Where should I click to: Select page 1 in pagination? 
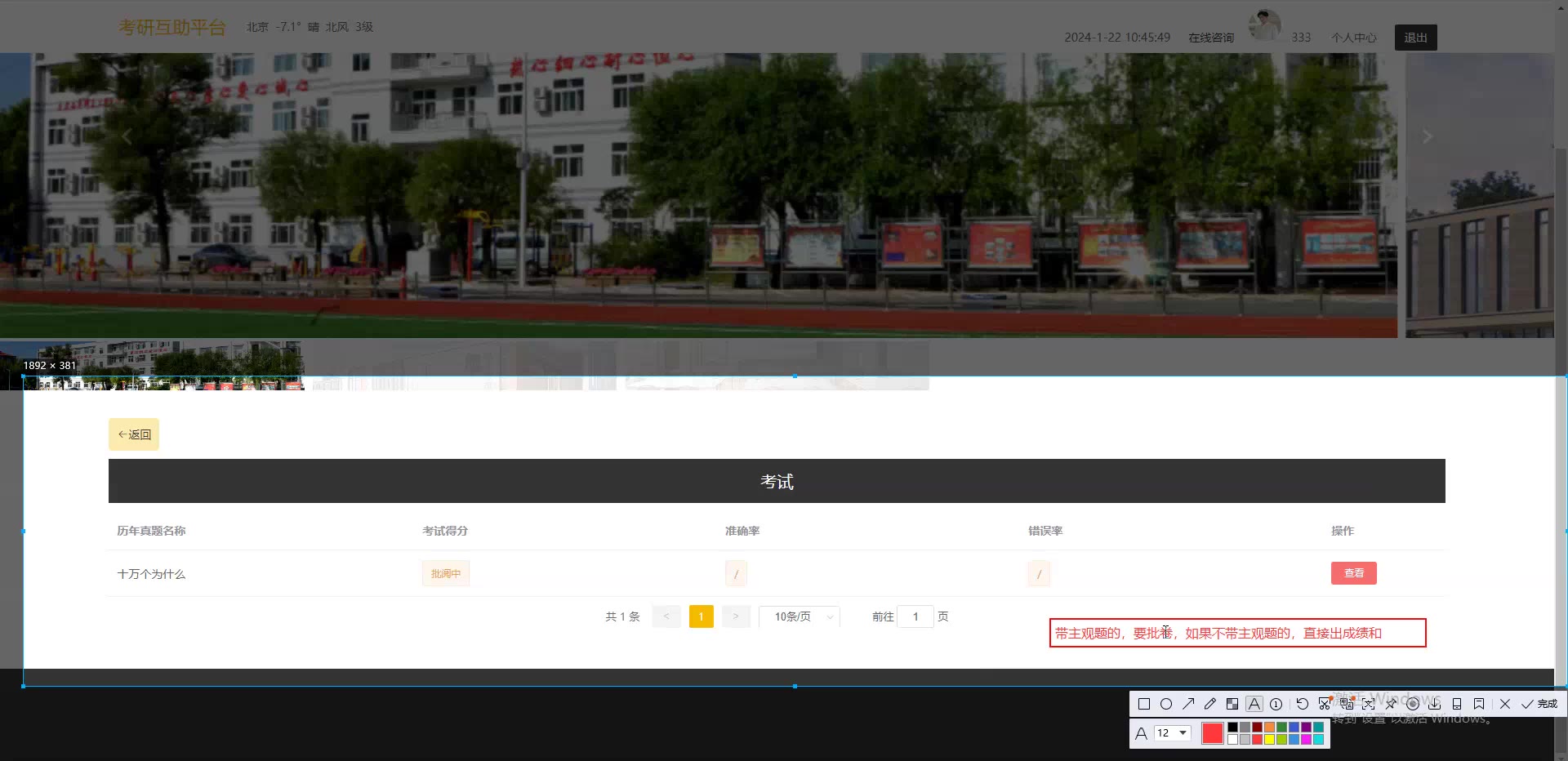[x=702, y=616]
